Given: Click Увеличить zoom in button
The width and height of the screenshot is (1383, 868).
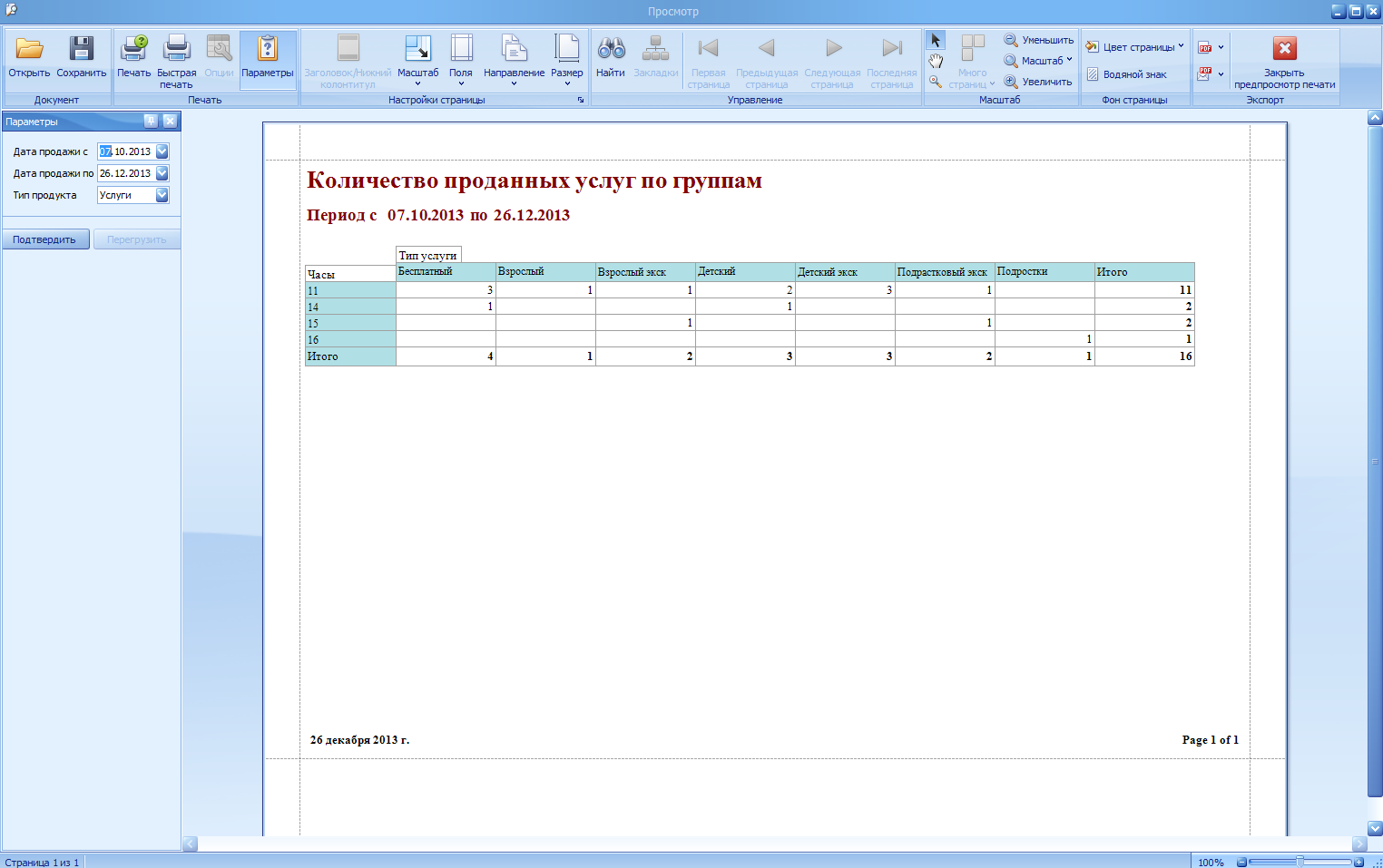Looking at the screenshot, I should tap(1038, 82).
